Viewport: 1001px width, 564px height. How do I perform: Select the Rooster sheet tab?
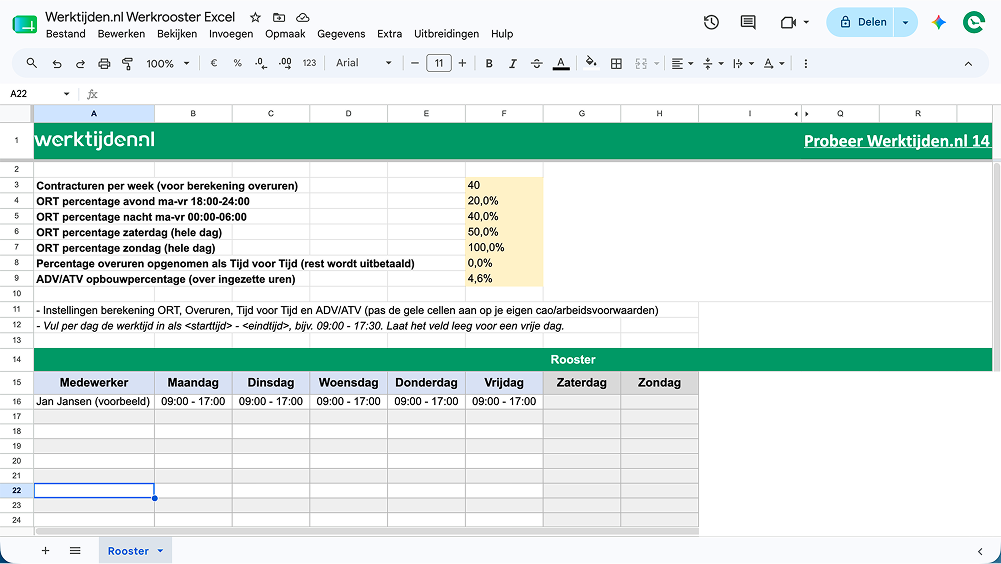(128, 551)
